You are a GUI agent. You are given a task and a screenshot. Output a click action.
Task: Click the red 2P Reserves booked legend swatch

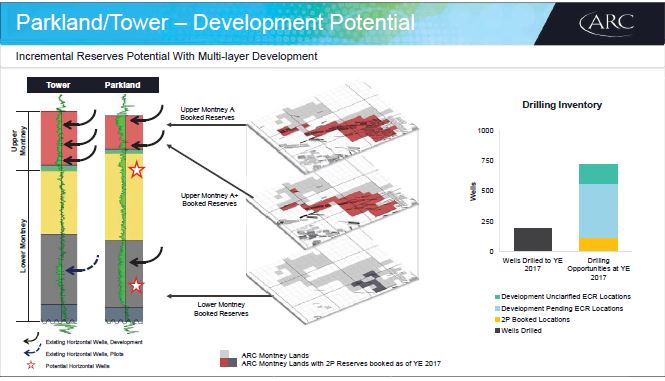click(224, 363)
